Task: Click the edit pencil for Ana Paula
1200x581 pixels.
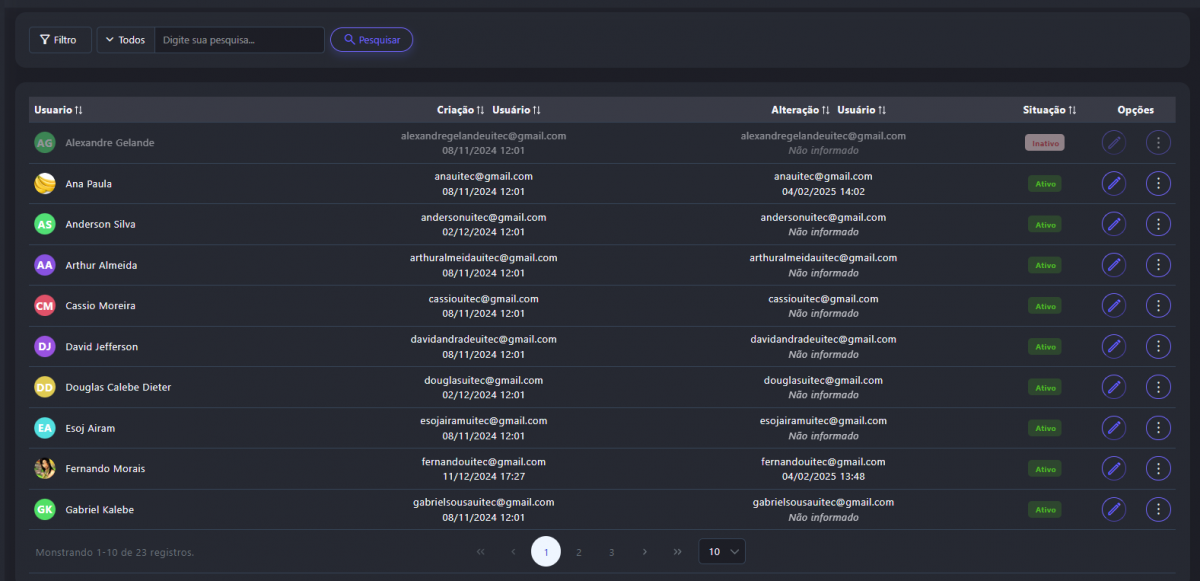Action: pyautogui.click(x=1113, y=183)
